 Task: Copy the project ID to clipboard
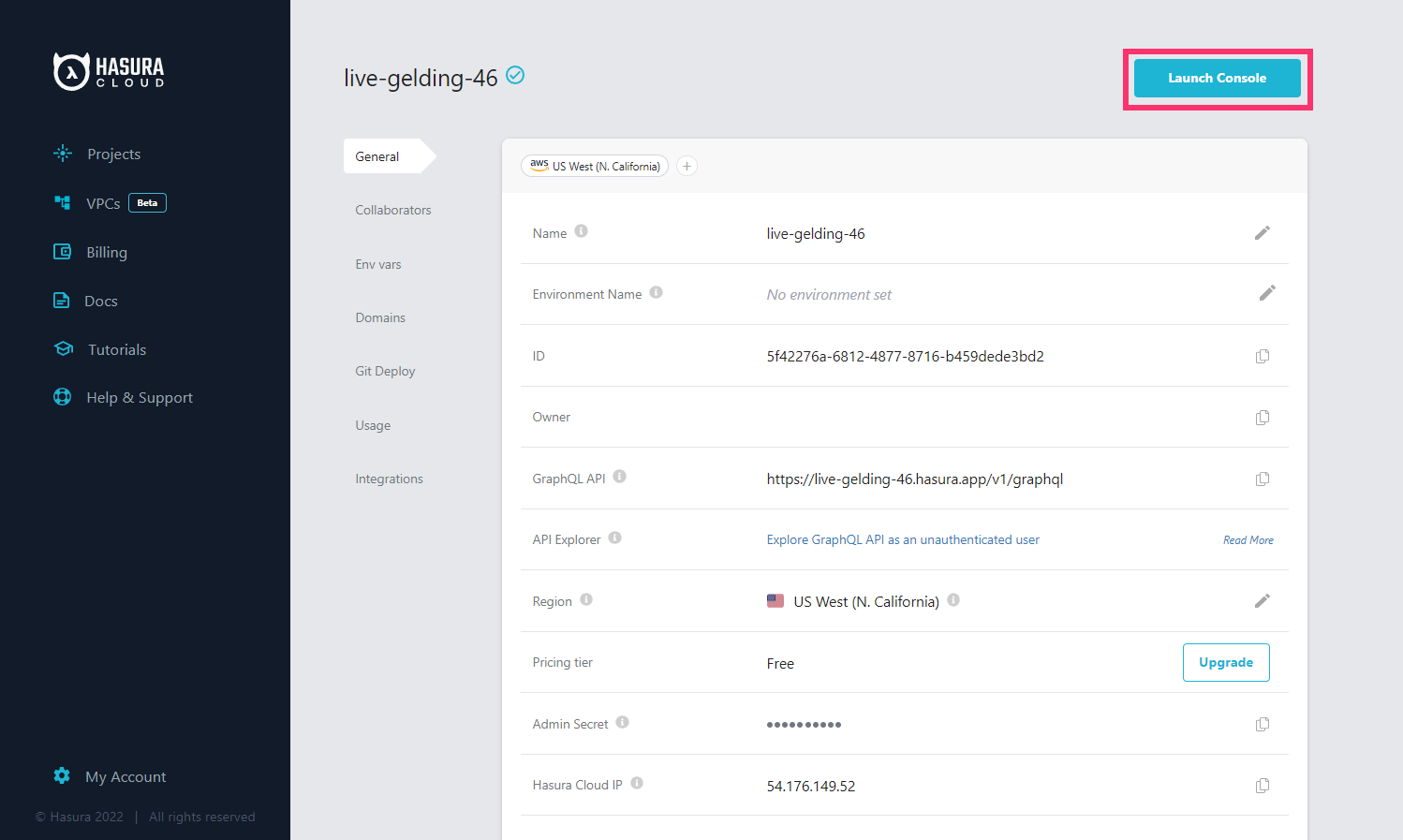click(x=1262, y=356)
